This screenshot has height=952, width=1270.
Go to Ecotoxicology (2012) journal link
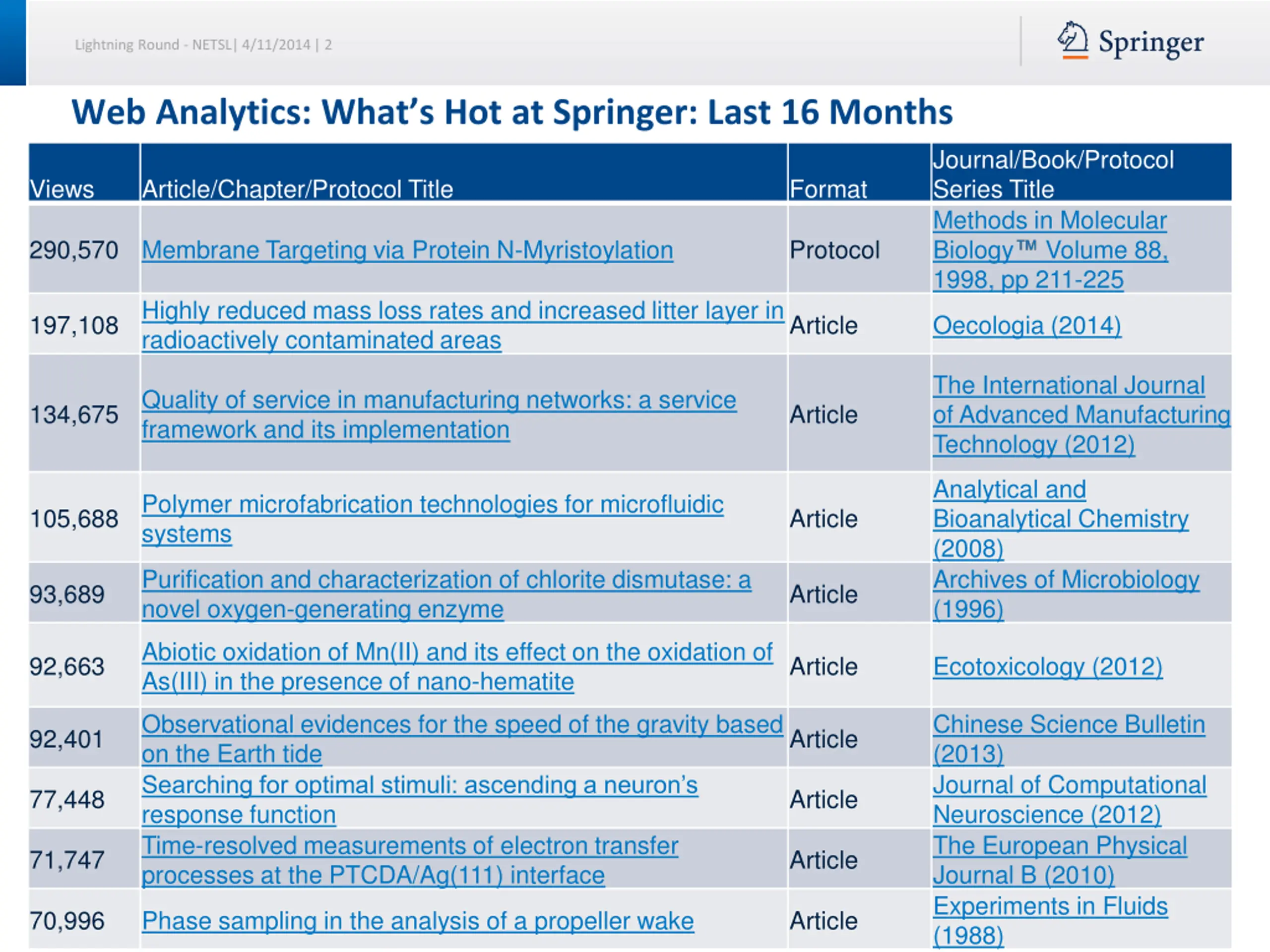click(x=1047, y=667)
